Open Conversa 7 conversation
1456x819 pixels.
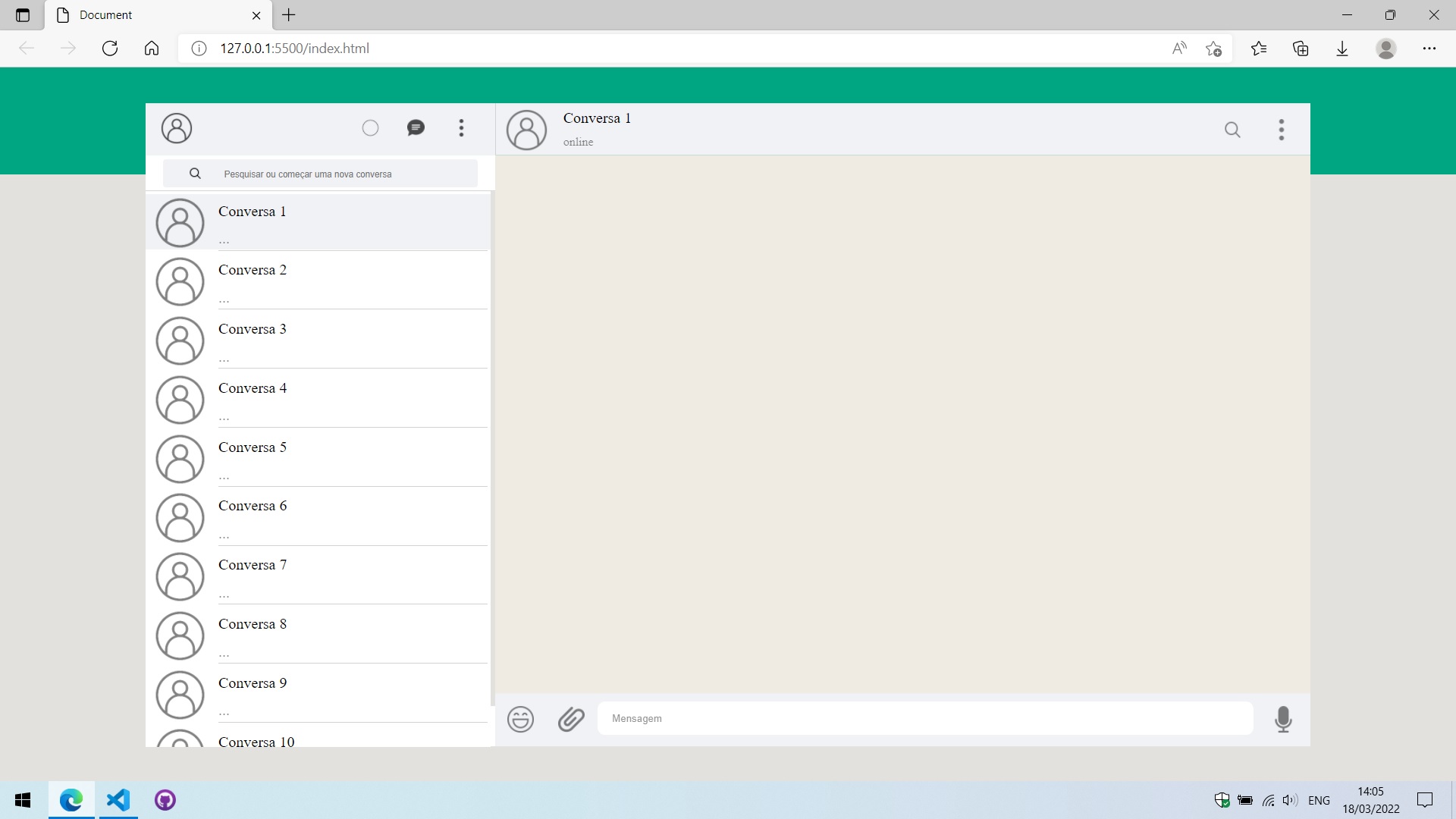[318, 576]
